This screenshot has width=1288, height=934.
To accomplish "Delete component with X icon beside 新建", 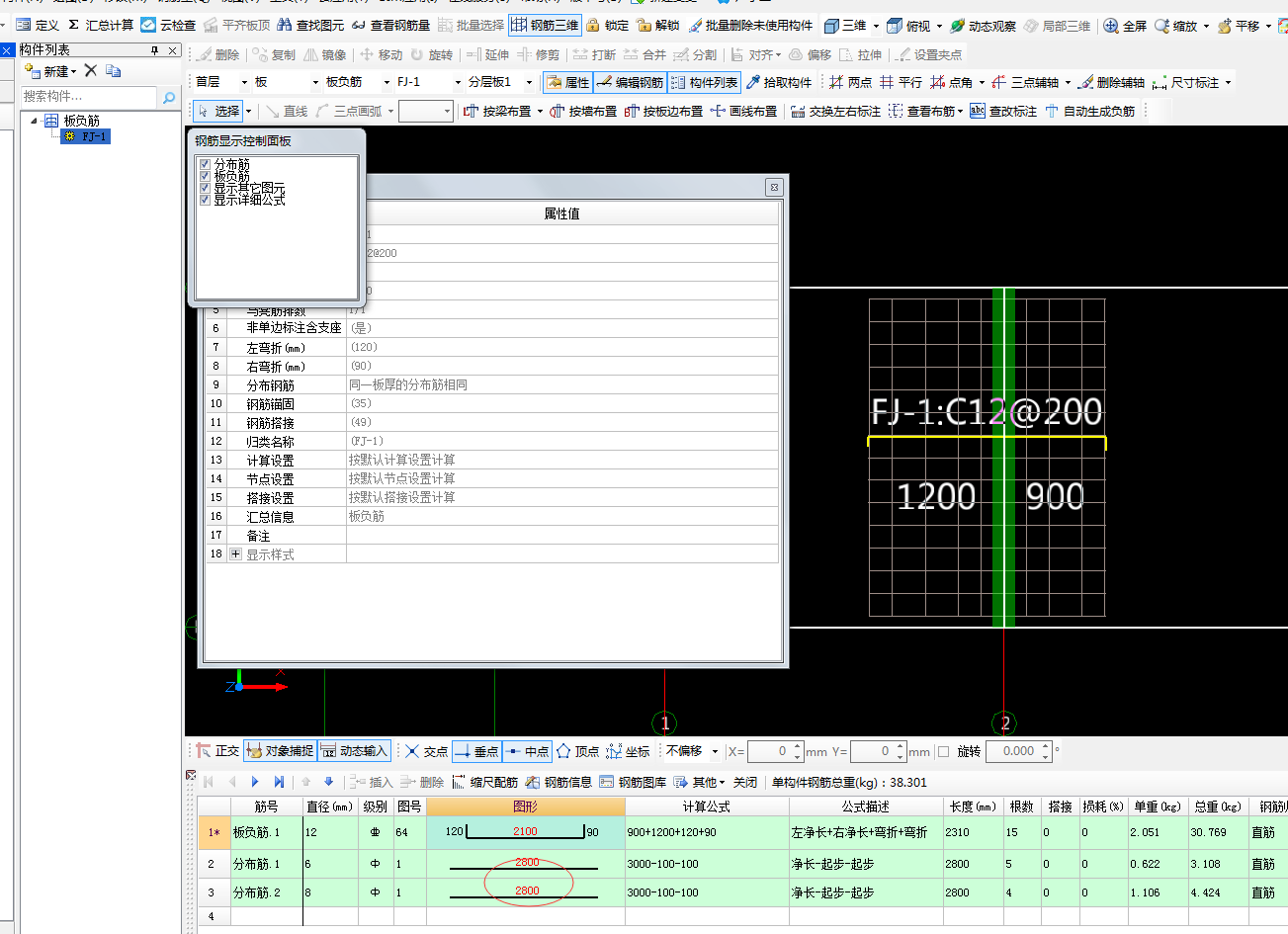I will (91, 70).
